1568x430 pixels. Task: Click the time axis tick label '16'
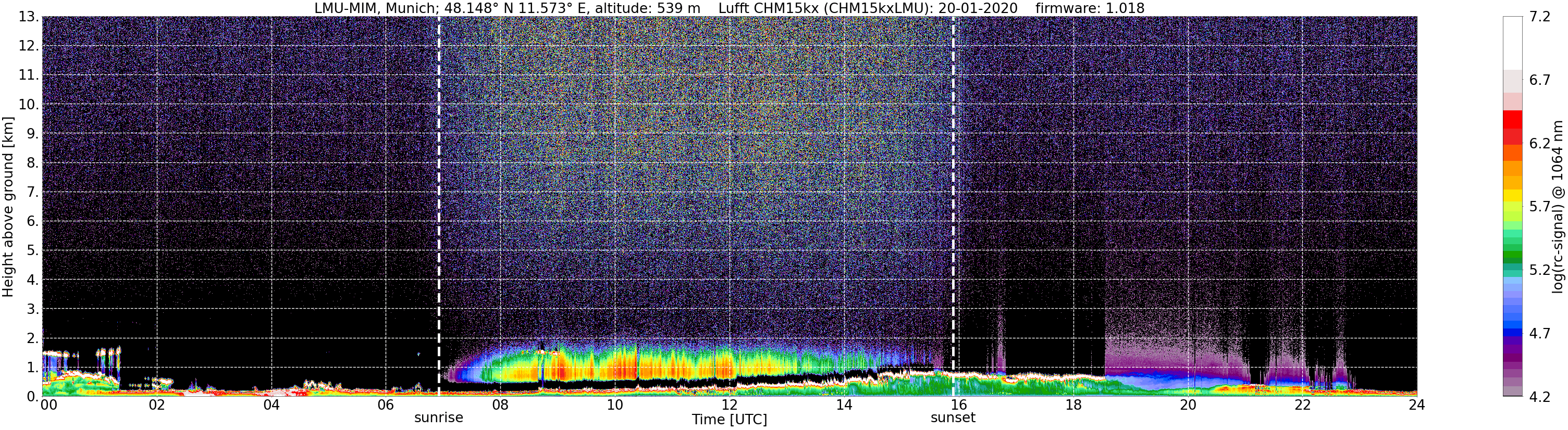pyautogui.click(x=959, y=405)
